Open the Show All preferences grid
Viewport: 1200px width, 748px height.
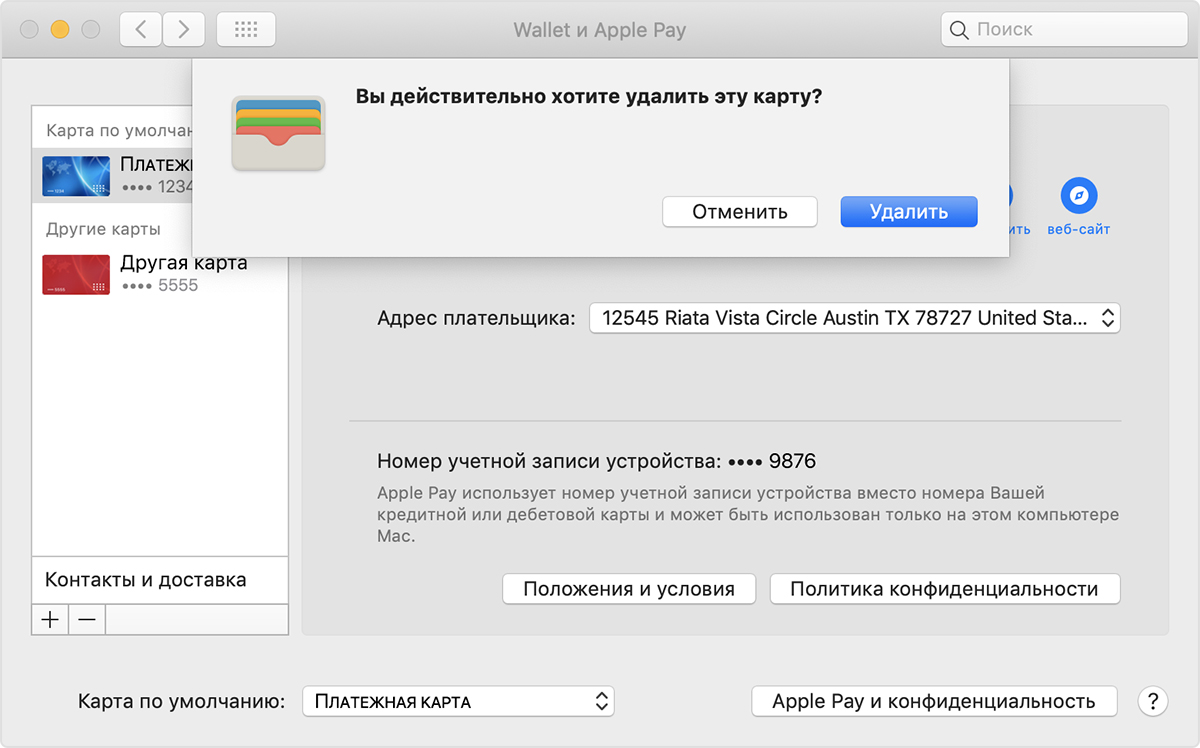point(246,30)
